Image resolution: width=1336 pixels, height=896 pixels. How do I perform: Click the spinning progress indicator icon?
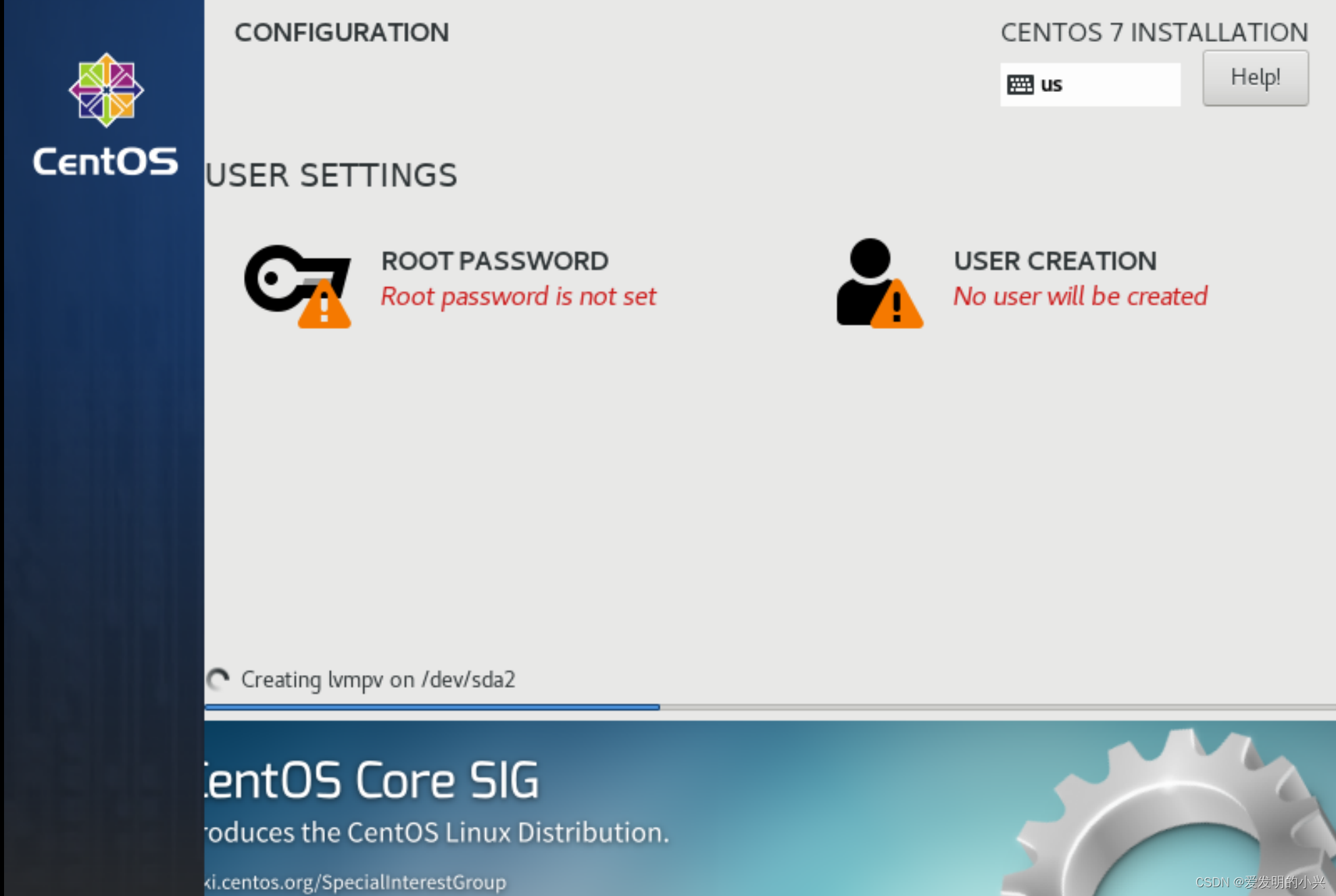pyautogui.click(x=218, y=679)
